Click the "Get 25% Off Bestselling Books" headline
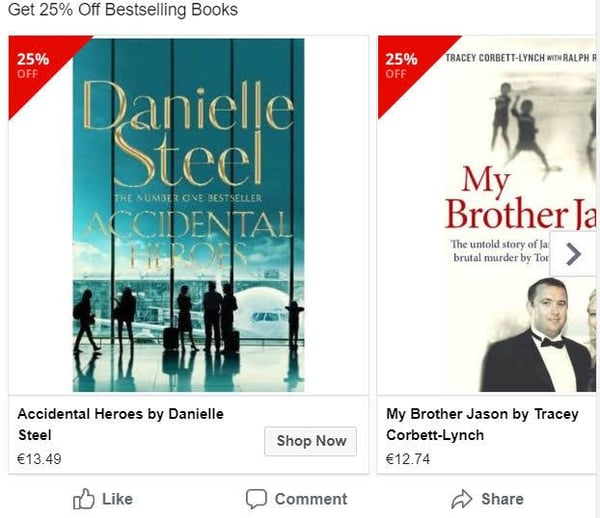This screenshot has width=600, height=518. point(122,10)
